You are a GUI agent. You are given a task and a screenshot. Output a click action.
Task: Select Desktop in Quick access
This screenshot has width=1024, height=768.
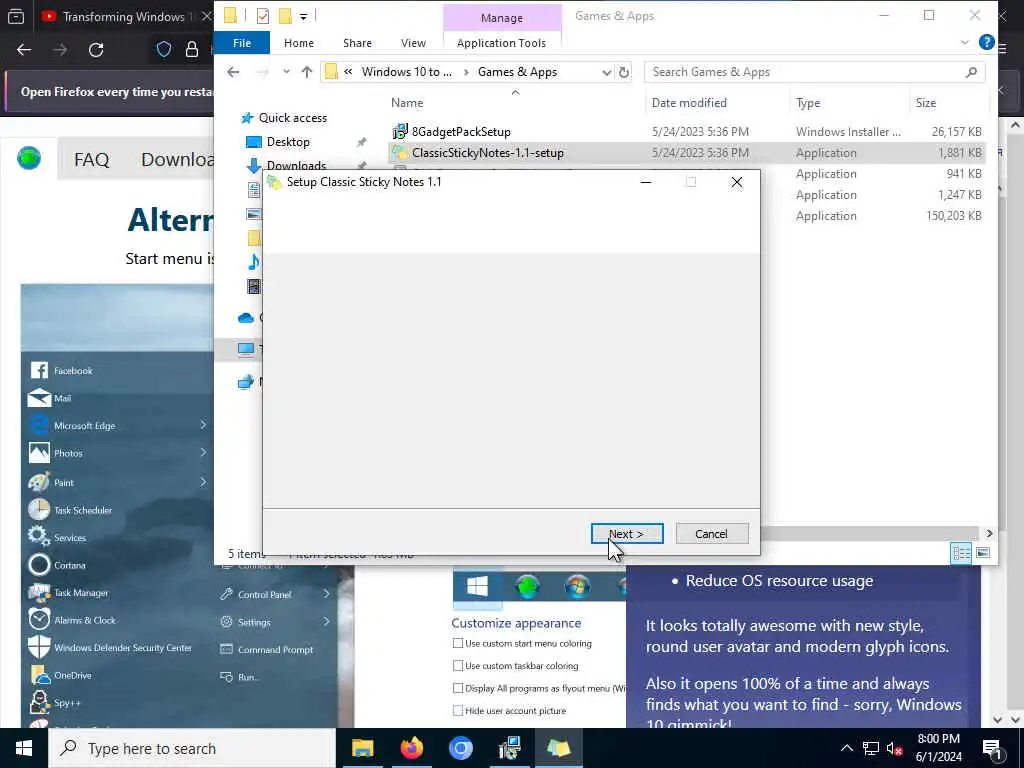tap(288, 142)
